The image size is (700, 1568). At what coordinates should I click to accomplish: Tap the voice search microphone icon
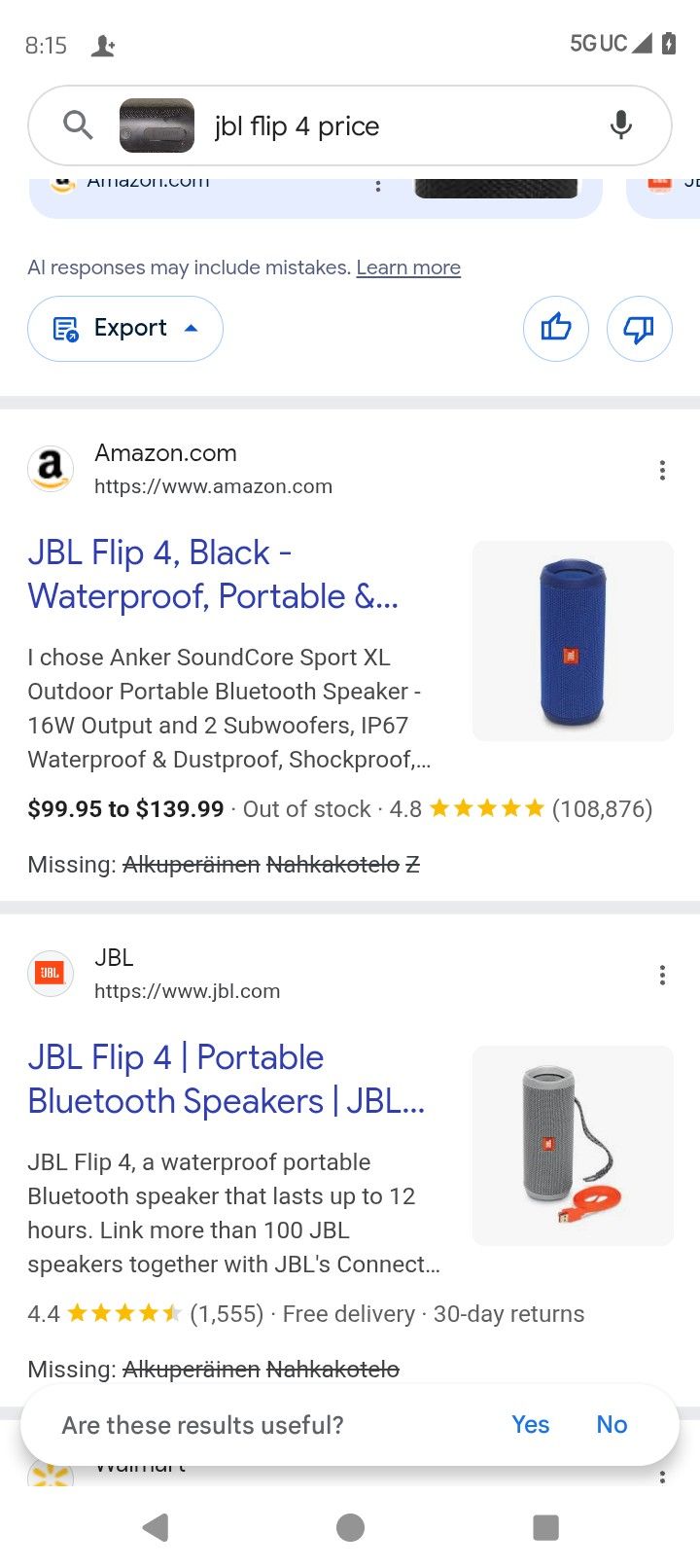[620, 125]
